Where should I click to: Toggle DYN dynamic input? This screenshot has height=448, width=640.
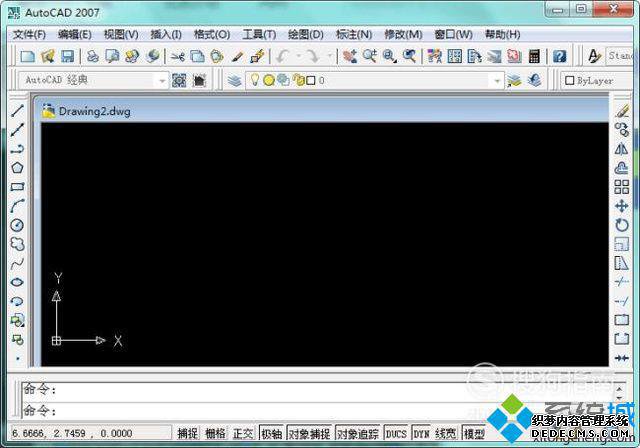[x=421, y=433]
